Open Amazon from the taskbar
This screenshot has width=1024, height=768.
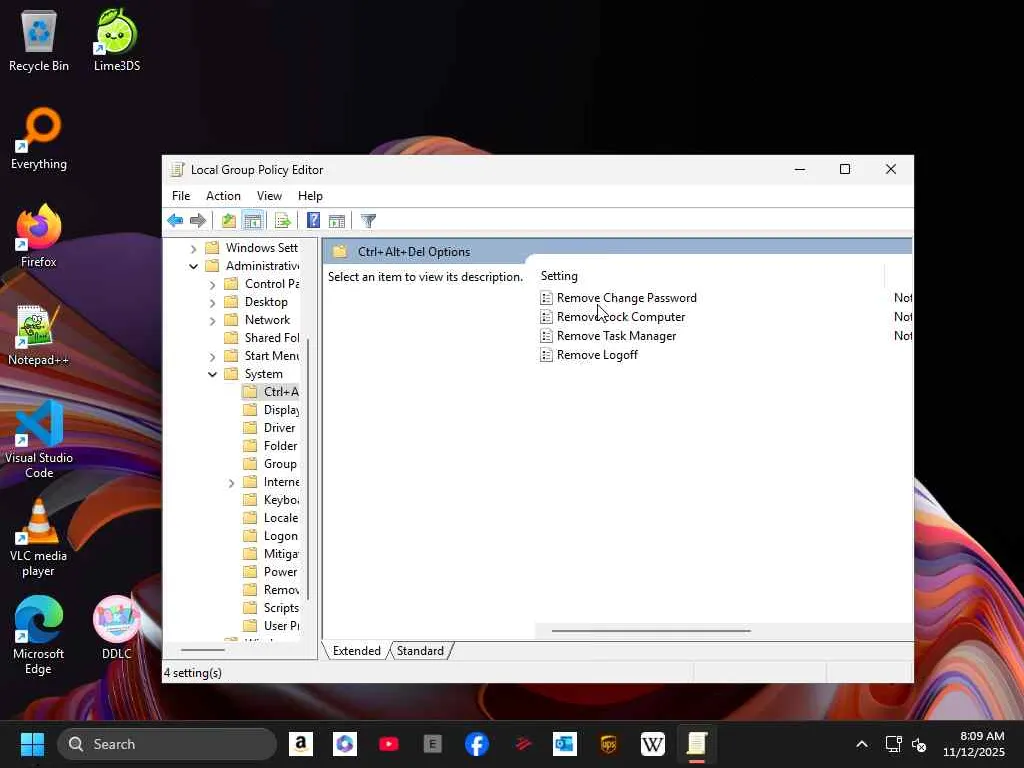301,744
